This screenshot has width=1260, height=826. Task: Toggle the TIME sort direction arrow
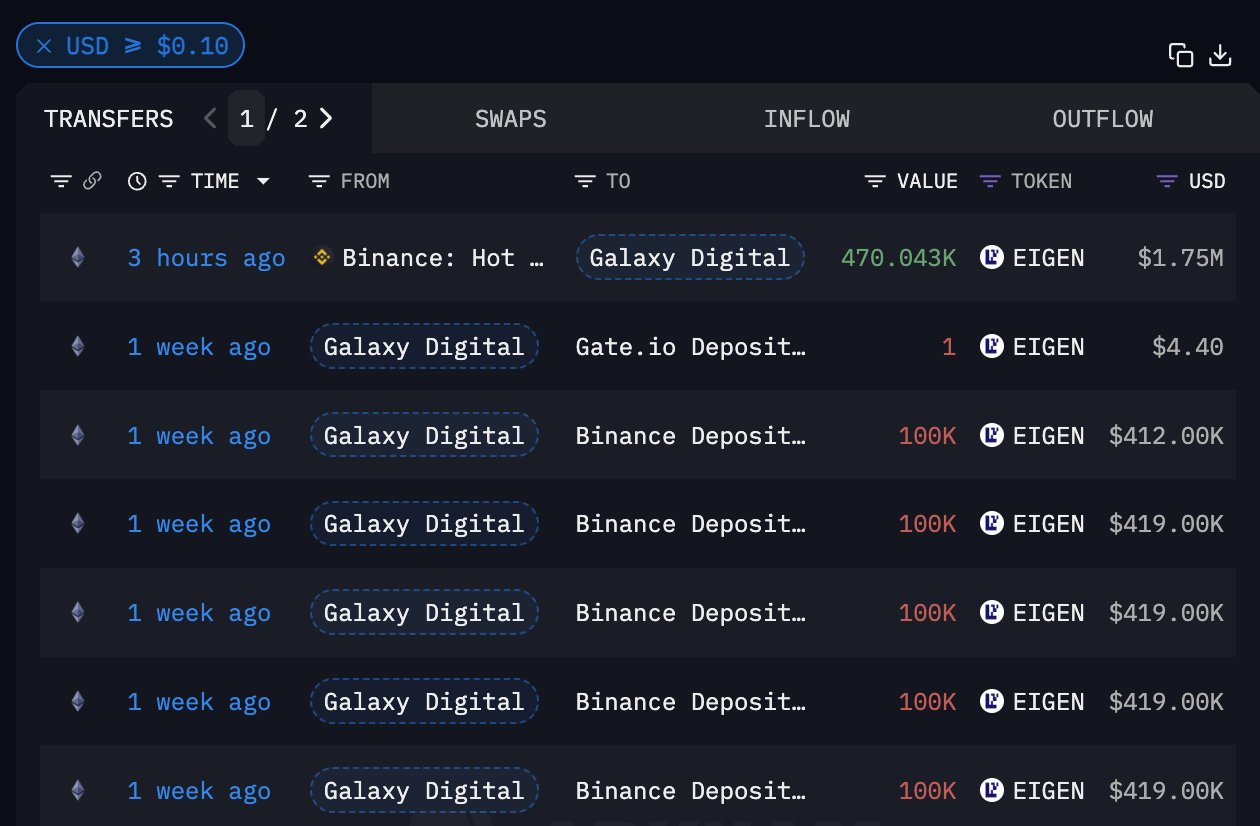click(263, 181)
